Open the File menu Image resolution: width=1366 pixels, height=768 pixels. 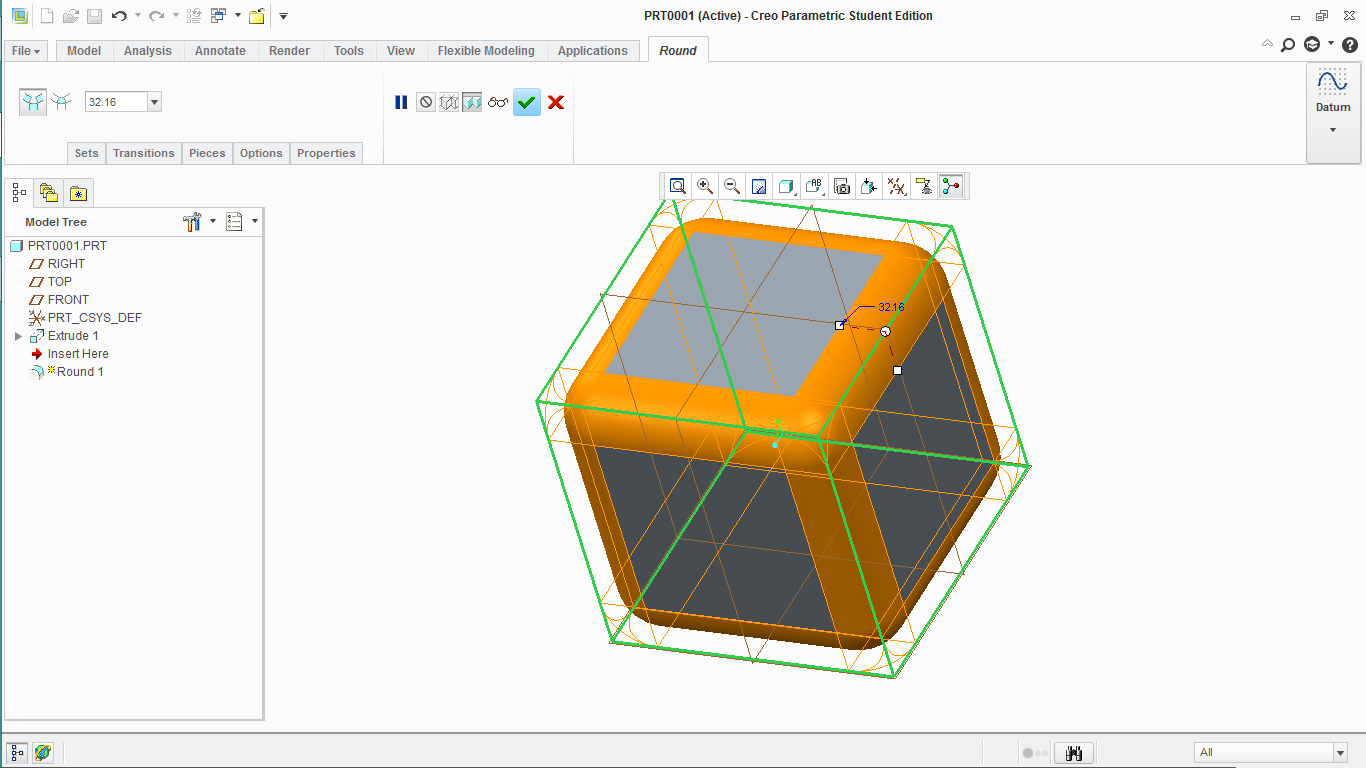click(x=26, y=51)
